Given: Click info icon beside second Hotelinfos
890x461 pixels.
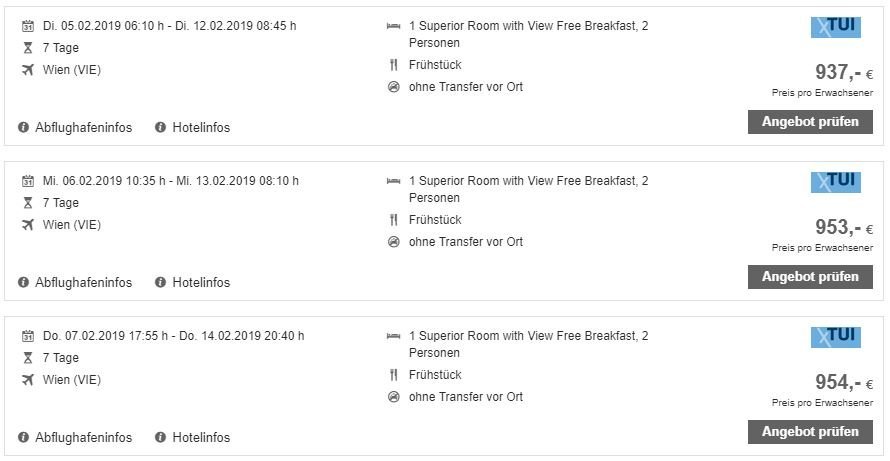Looking at the screenshot, I should pos(160,283).
